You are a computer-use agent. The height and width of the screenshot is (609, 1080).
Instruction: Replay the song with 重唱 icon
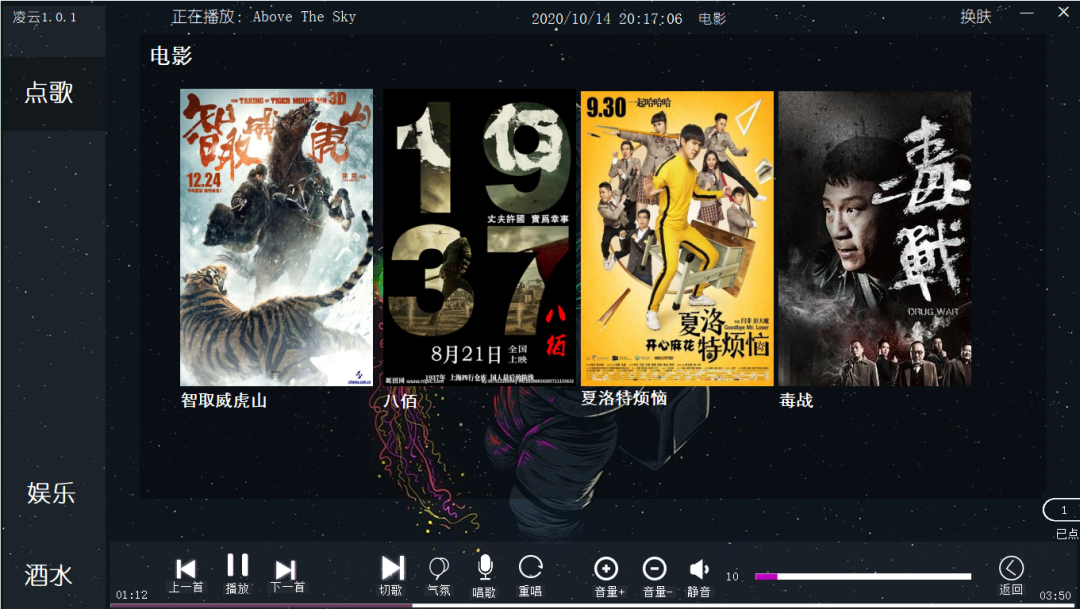530,568
